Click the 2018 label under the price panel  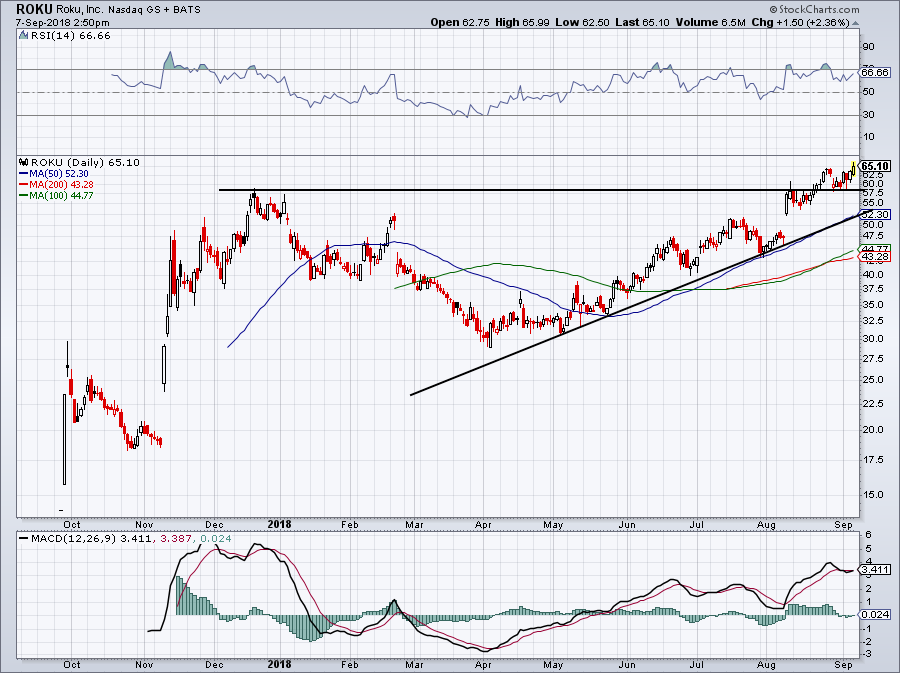click(280, 525)
